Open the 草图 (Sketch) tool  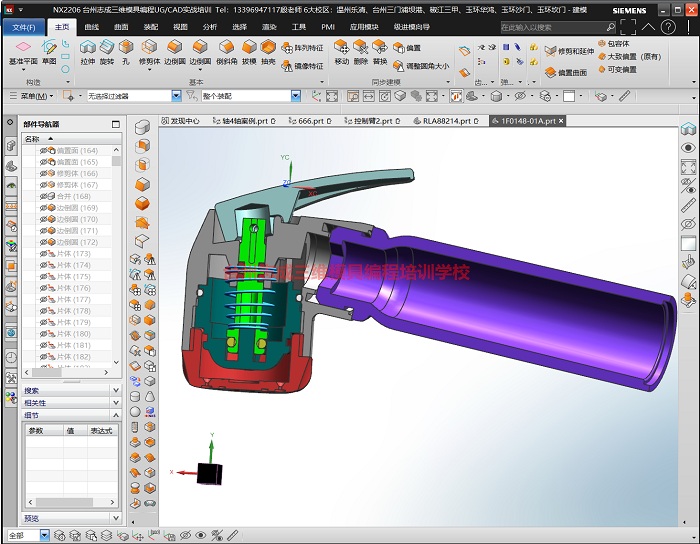(49, 51)
